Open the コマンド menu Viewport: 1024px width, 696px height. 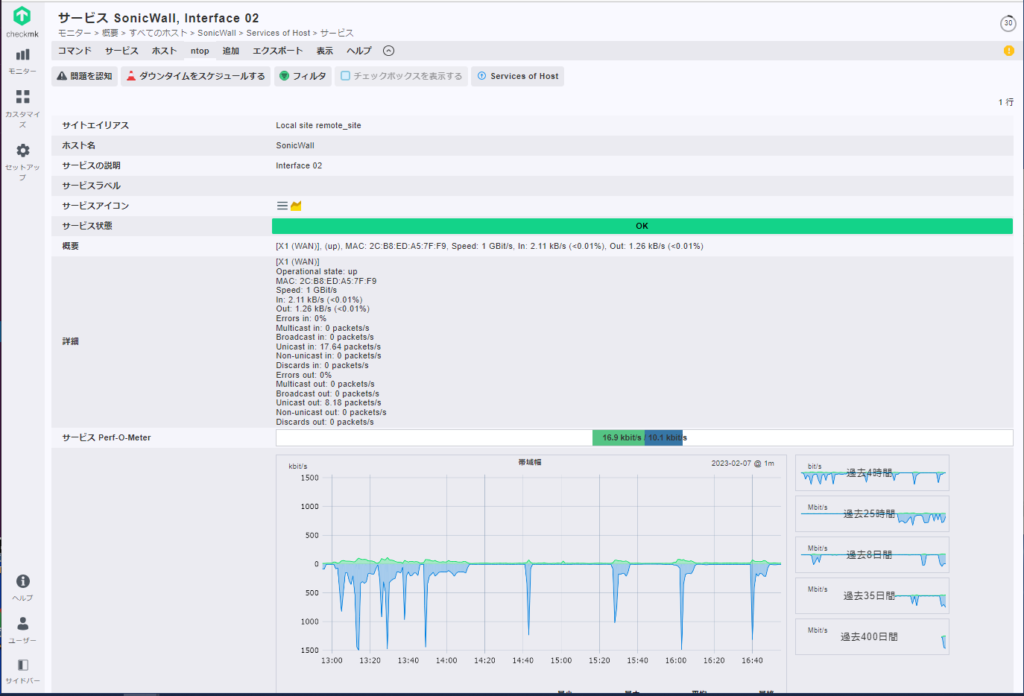pyautogui.click(x=74, y=51)
